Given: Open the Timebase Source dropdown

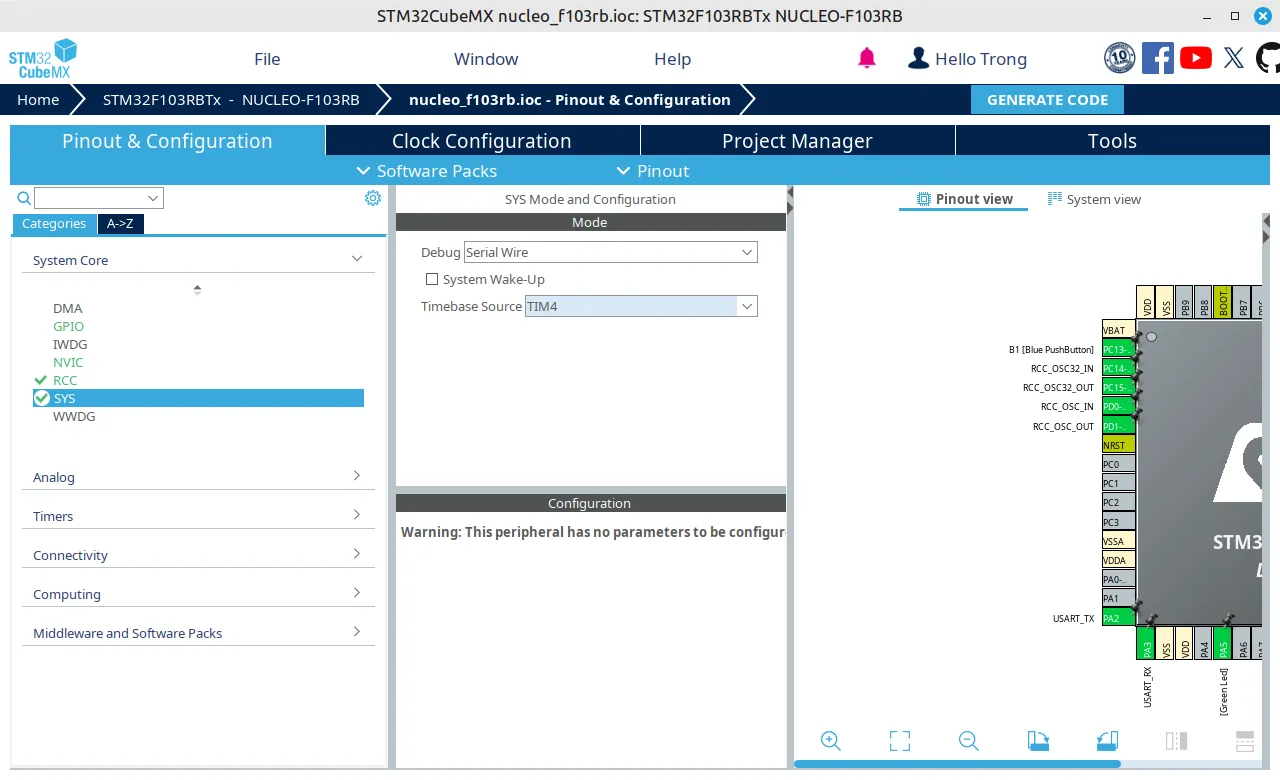Looking at the screenshot, I should point(641,306).
